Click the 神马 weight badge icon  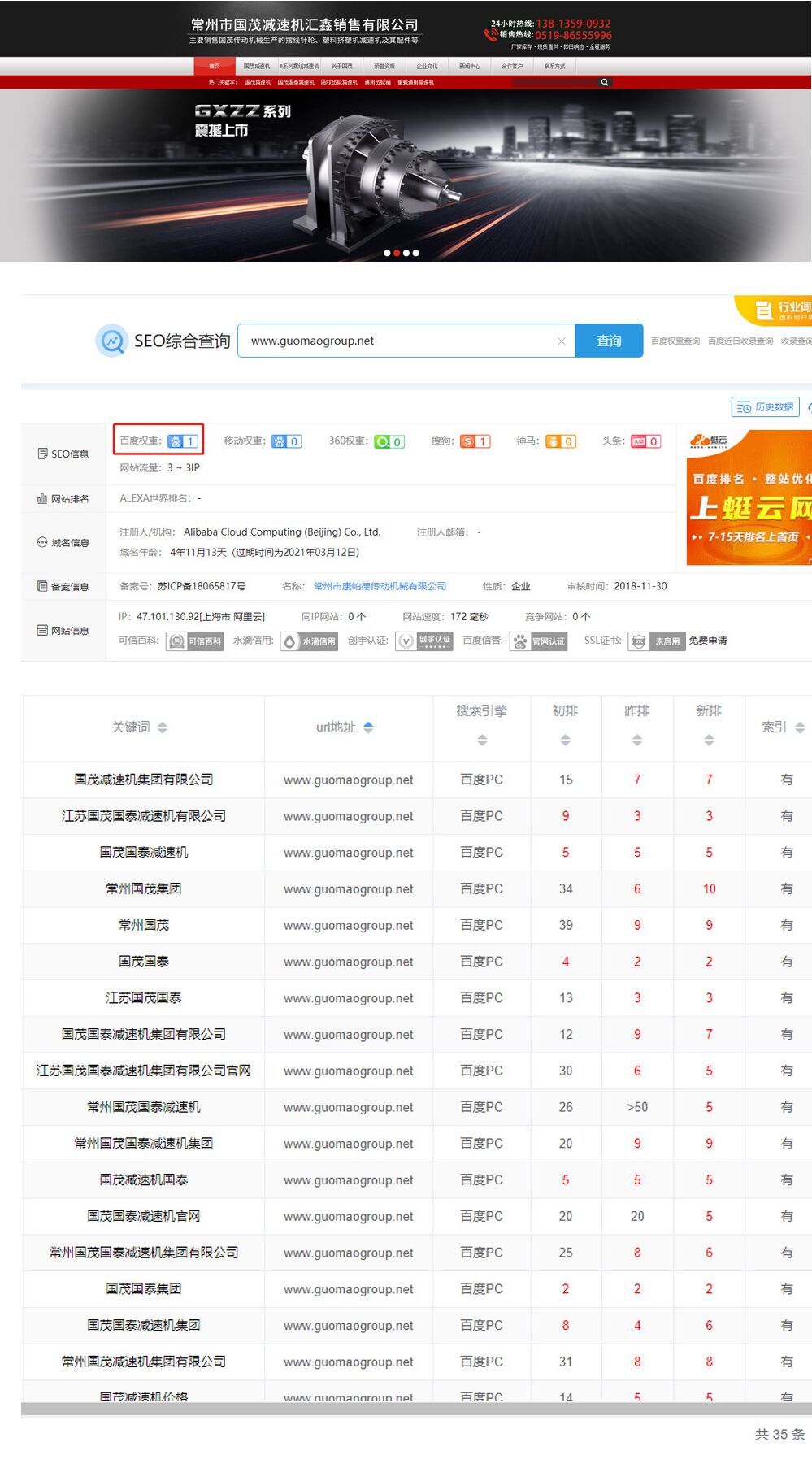tap(561, 441)
